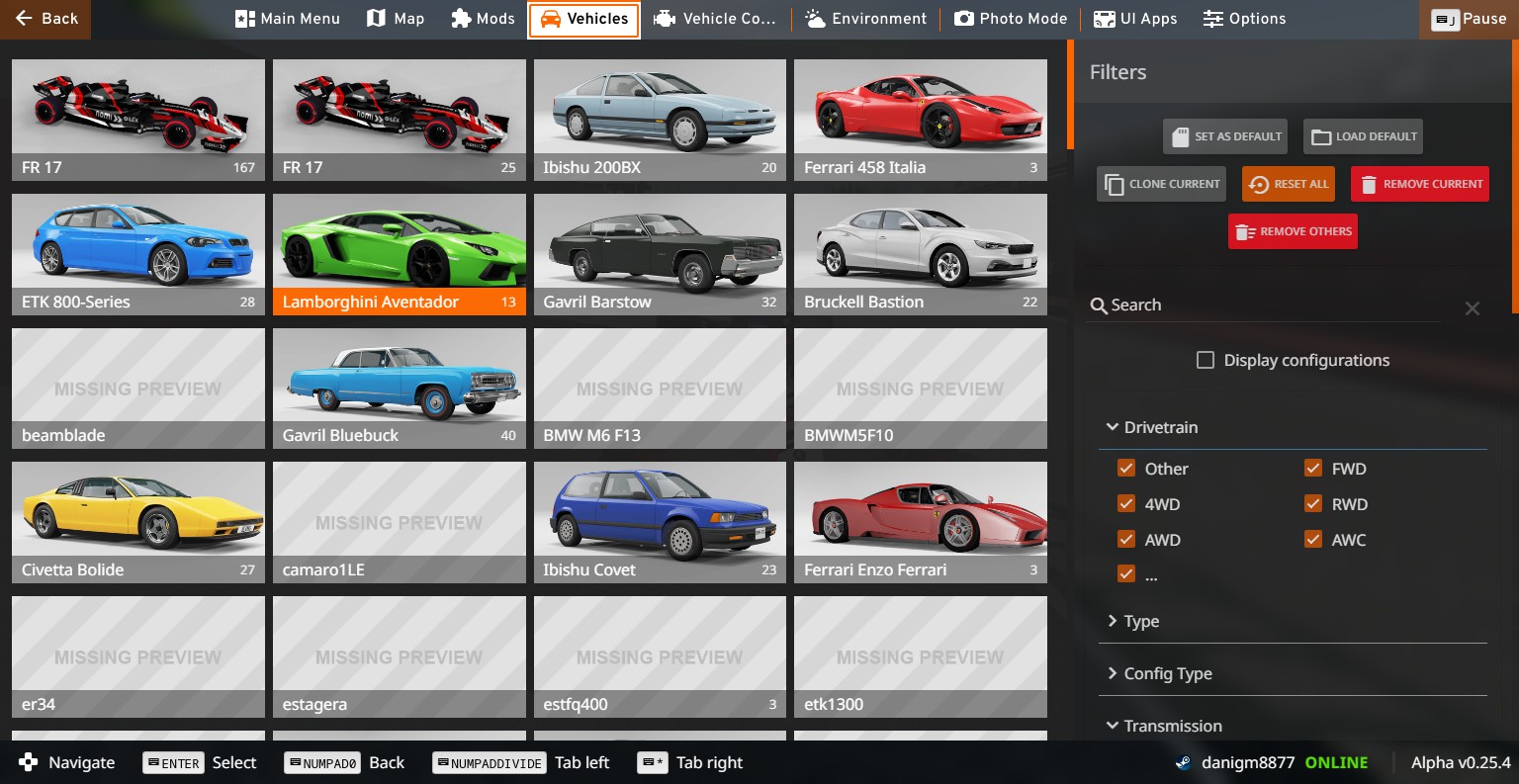Select the Ibishu Covet thumbnail
The height and width of the screenshot is (784, 1519).
660,522
